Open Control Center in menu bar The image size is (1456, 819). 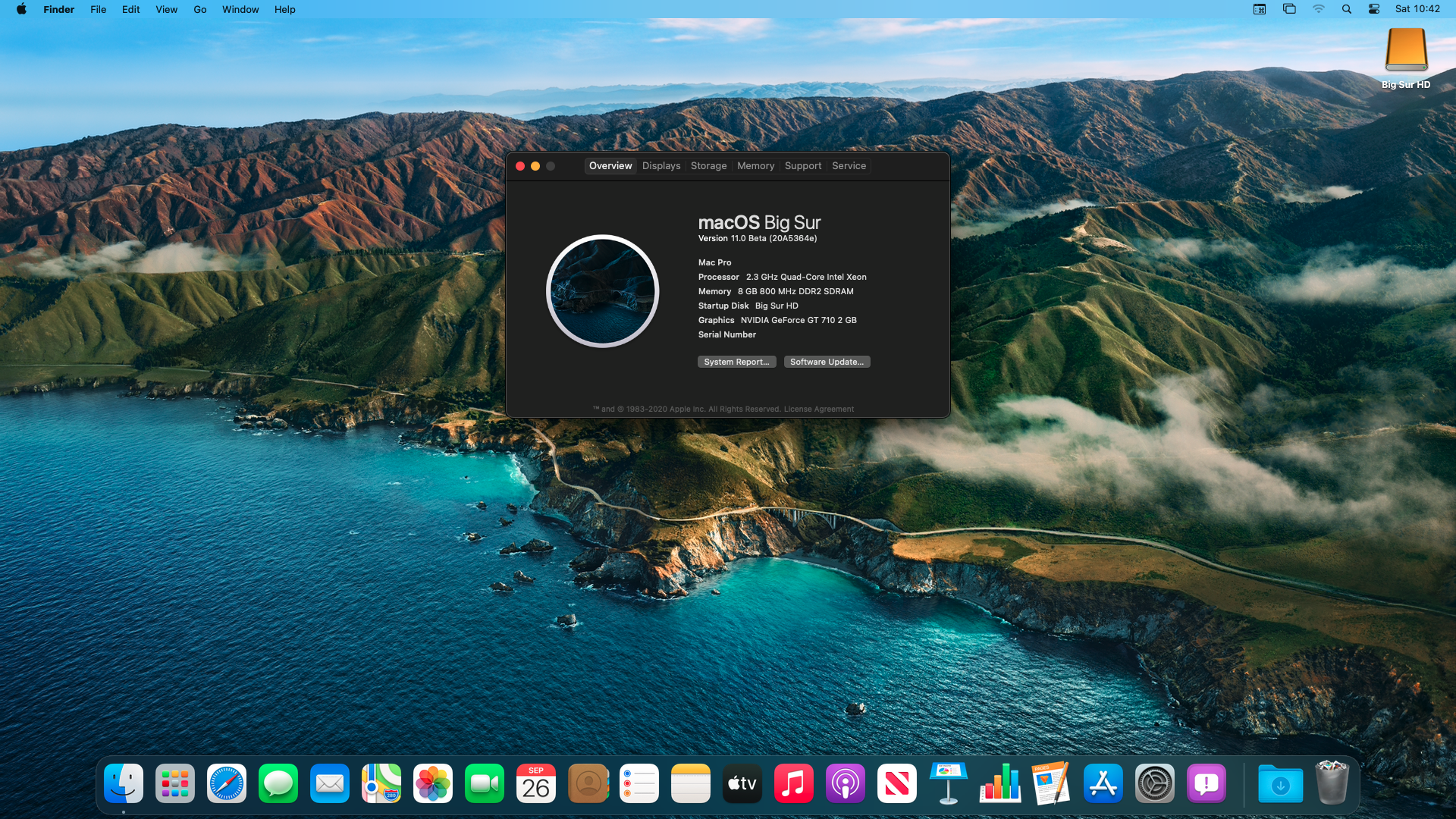click(x=1374, y=9)
